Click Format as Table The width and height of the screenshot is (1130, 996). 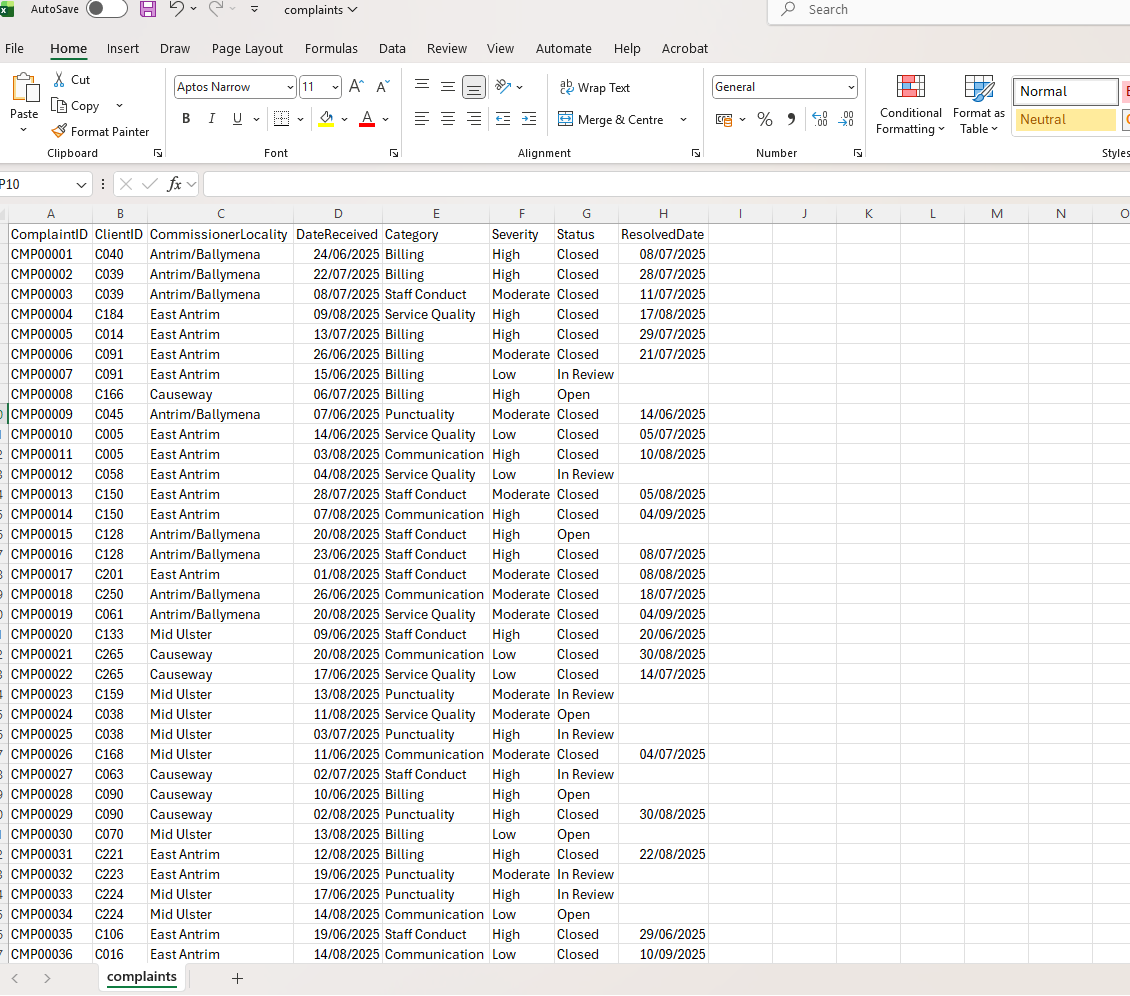pos(977,103)
